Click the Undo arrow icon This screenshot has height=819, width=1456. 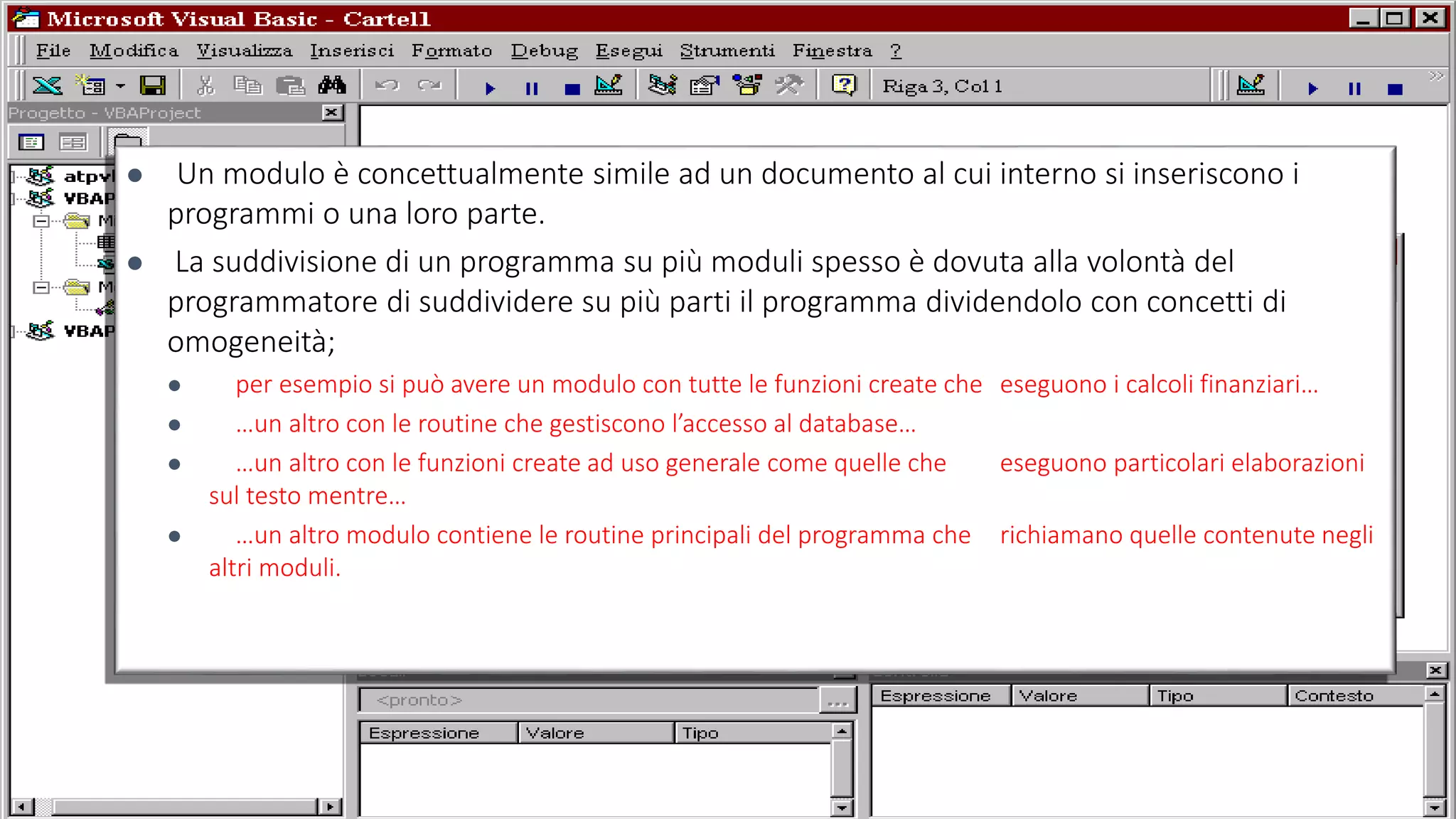[387, 86]
